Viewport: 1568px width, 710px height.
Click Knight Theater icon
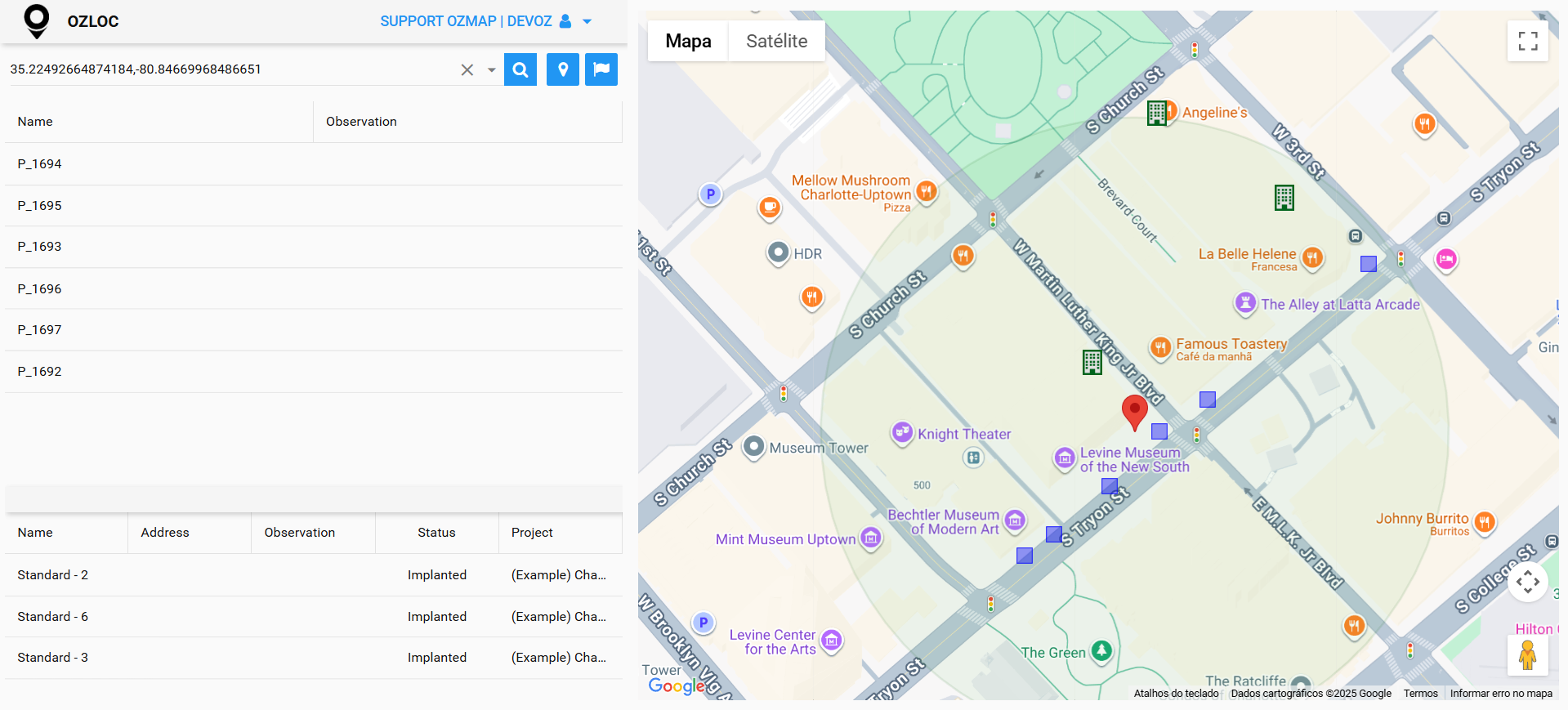coord(902,433)
